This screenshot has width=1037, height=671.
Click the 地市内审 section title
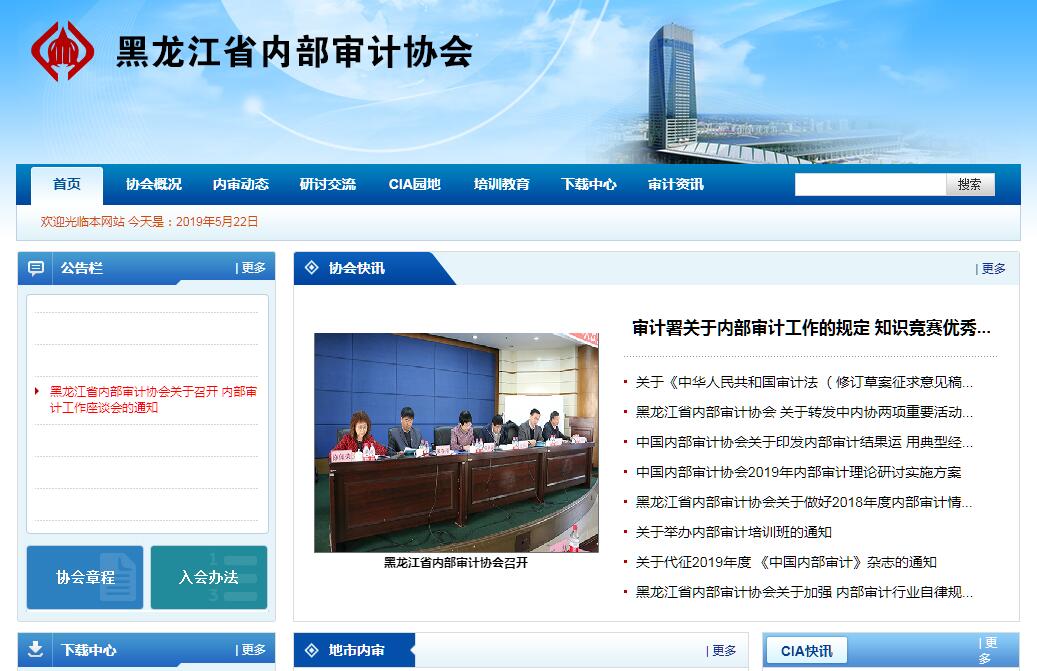(356, 650)
